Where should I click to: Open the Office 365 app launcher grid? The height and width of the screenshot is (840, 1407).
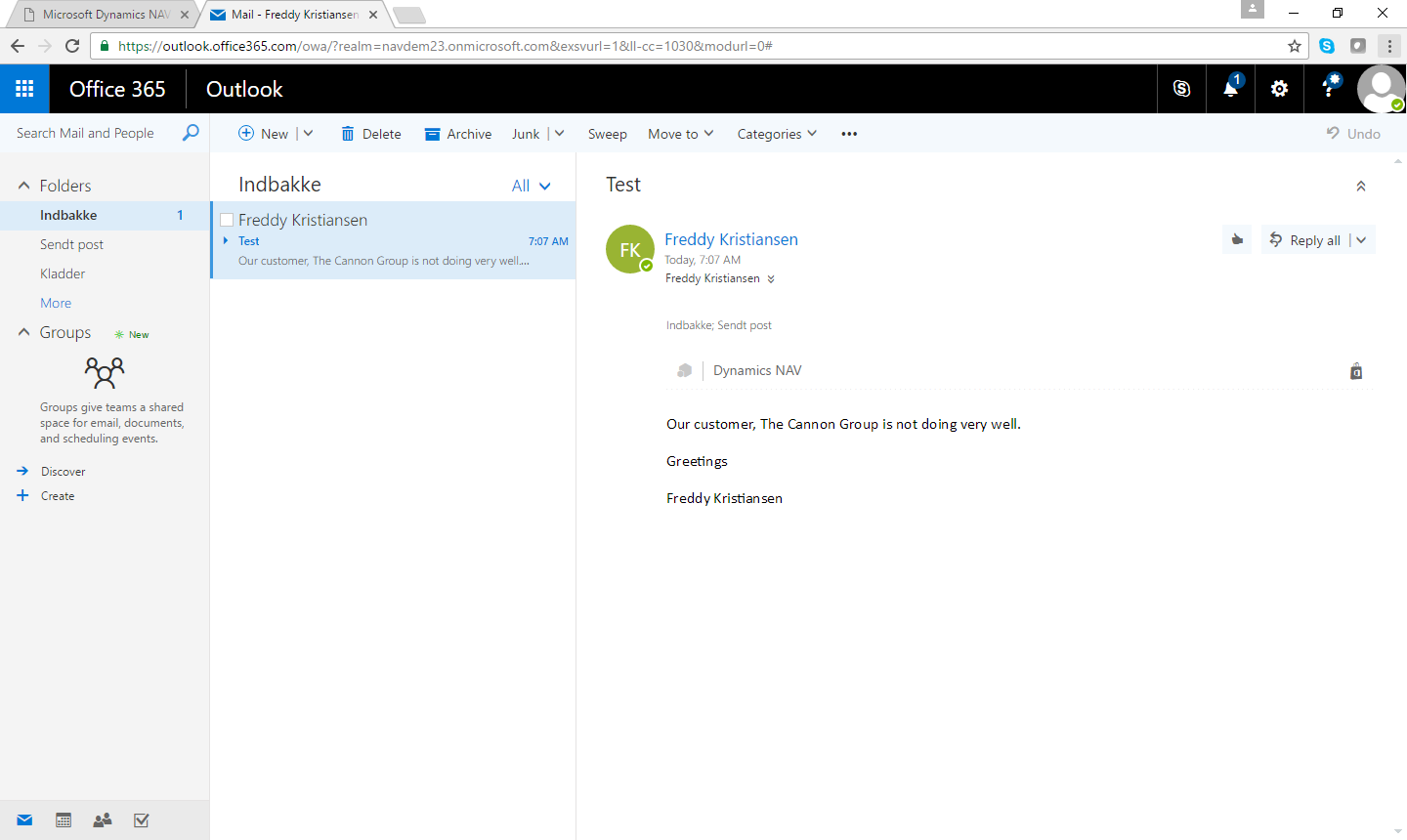click(x=24, y=89)
